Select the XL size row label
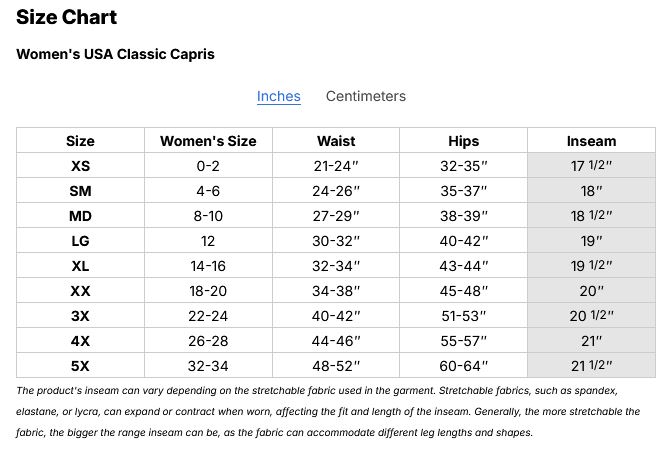This screenshot has width=670, height=455. tap(80, 266)
